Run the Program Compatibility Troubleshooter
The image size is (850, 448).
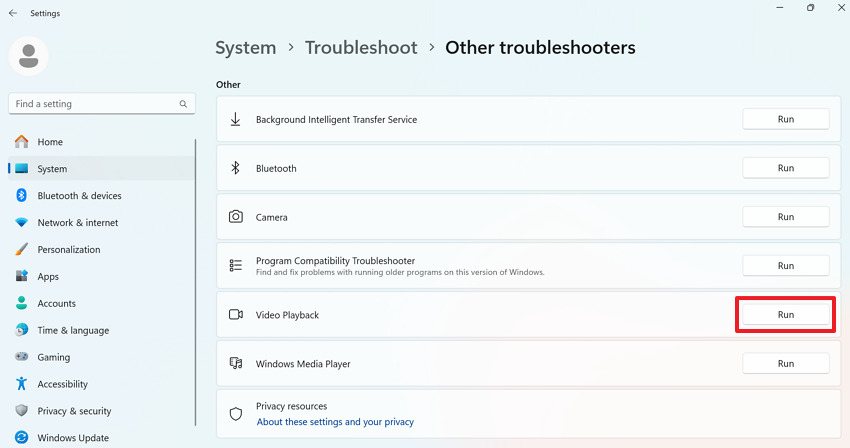point(785,266)
